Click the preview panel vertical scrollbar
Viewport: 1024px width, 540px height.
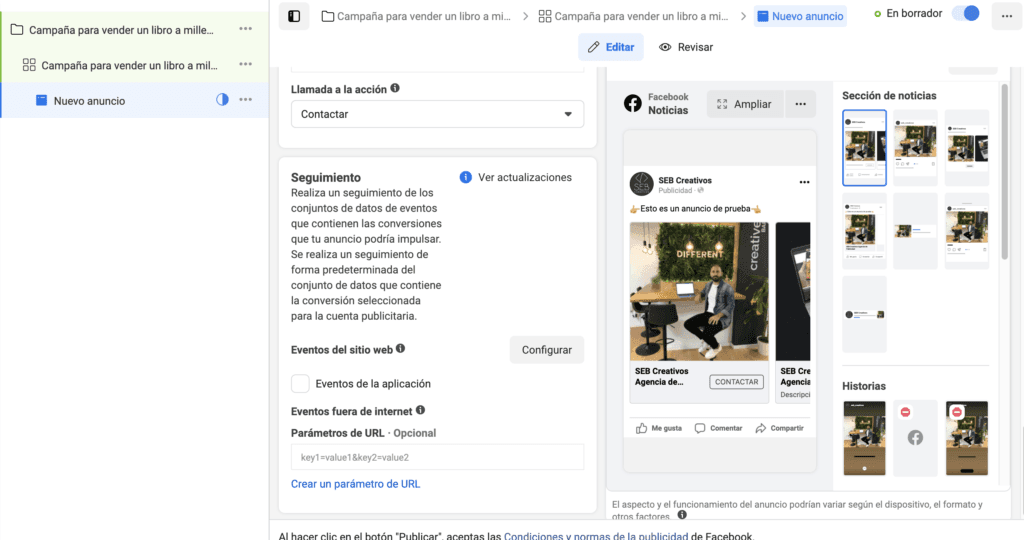[1003, 170]
